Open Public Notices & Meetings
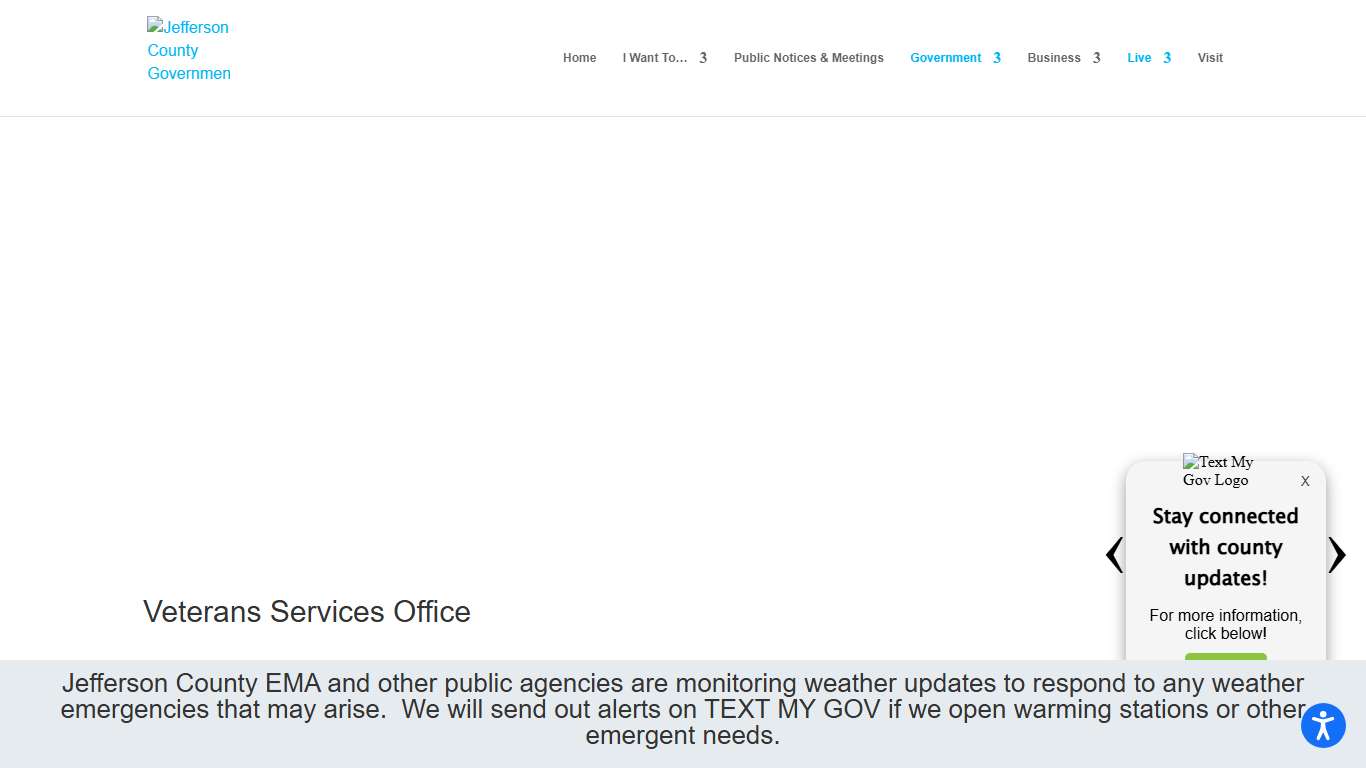Screen dimensions: 1366x768 (808, 58)
